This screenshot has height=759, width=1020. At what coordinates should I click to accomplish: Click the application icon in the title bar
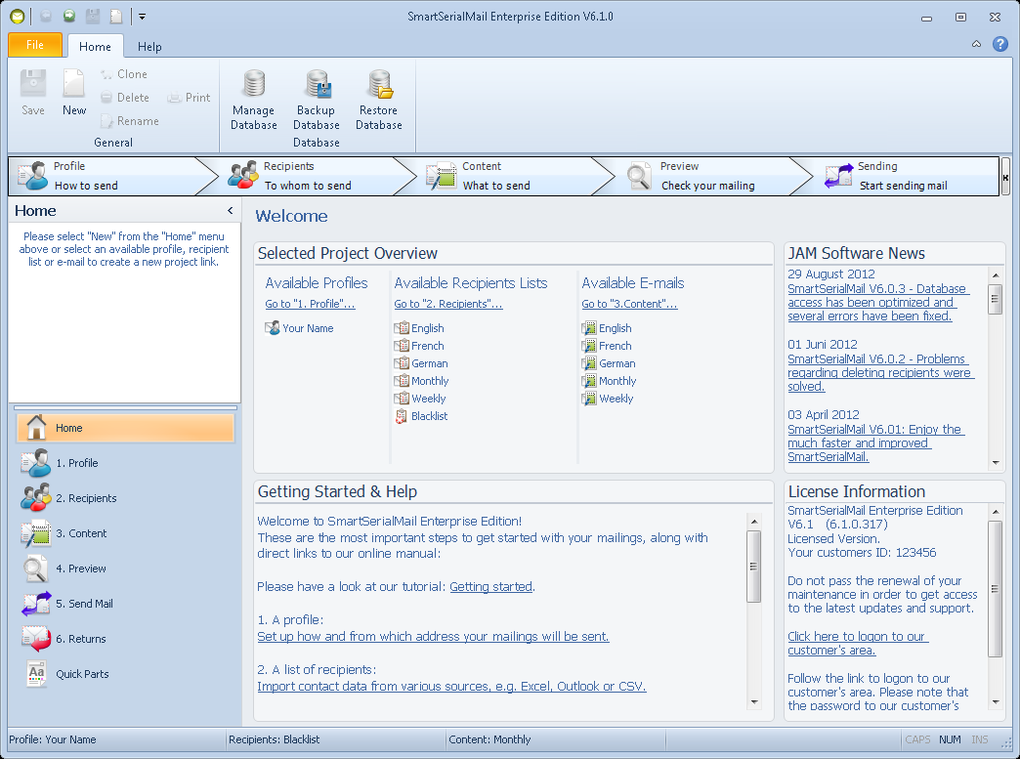pyautogui.click(x=18, y=16)
